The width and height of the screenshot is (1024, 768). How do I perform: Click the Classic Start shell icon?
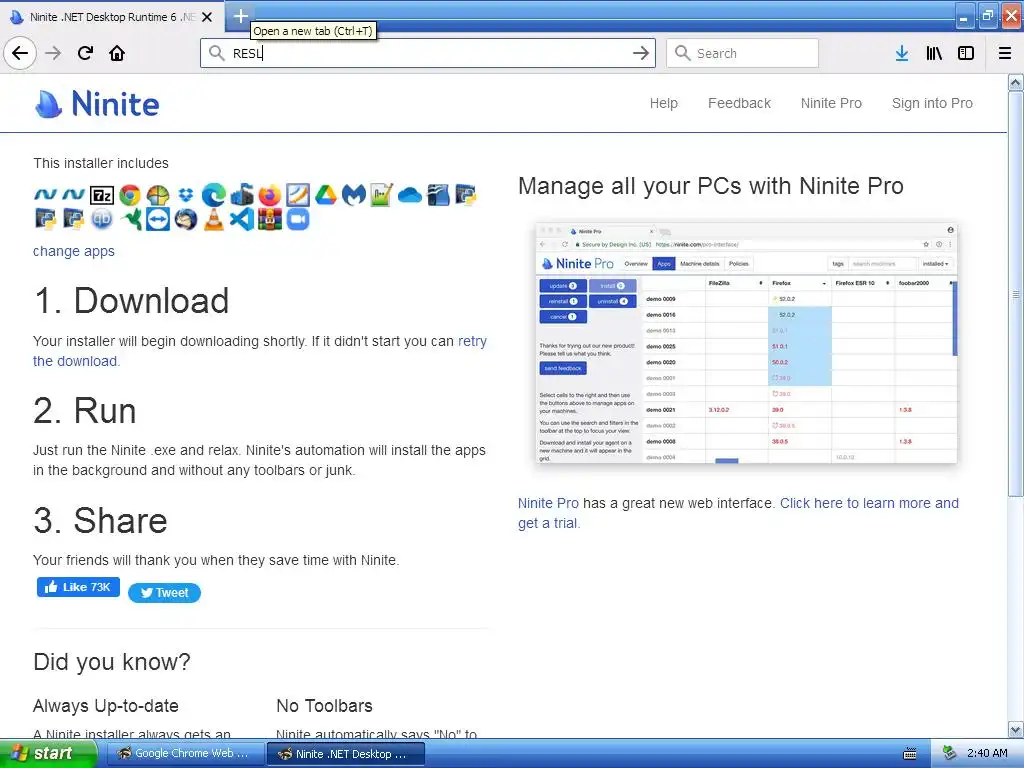point(158,195)
